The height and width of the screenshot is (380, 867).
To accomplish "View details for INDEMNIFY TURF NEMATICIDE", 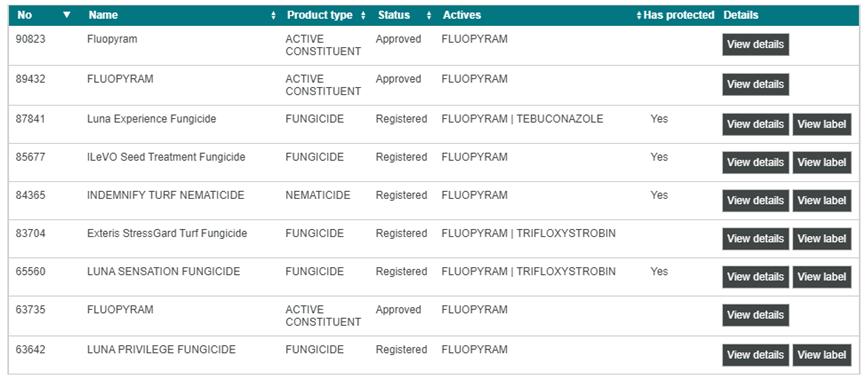I will (x=755, y=201).
